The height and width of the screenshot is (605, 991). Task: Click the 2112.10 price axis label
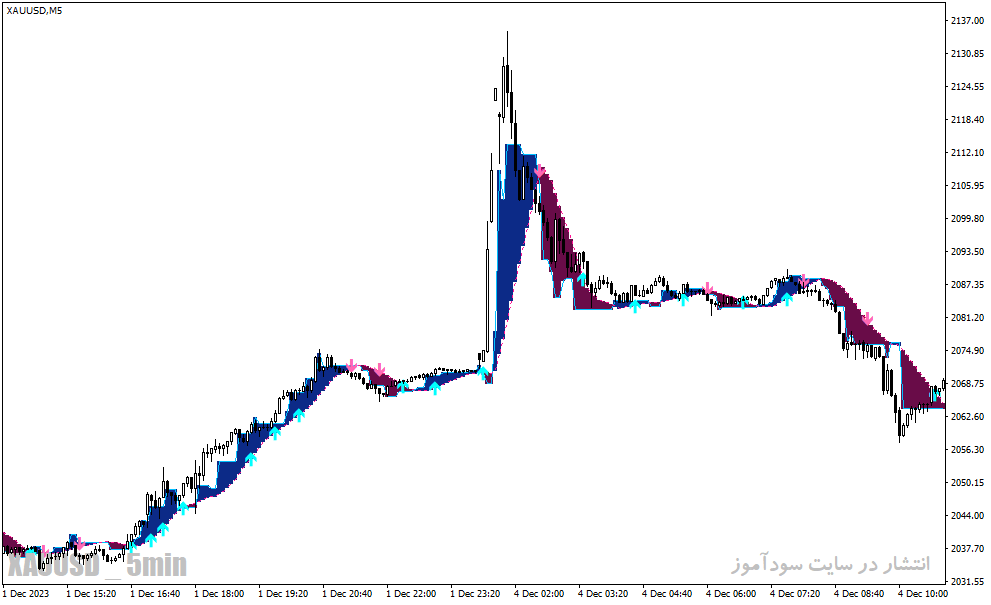coord(967,152)
